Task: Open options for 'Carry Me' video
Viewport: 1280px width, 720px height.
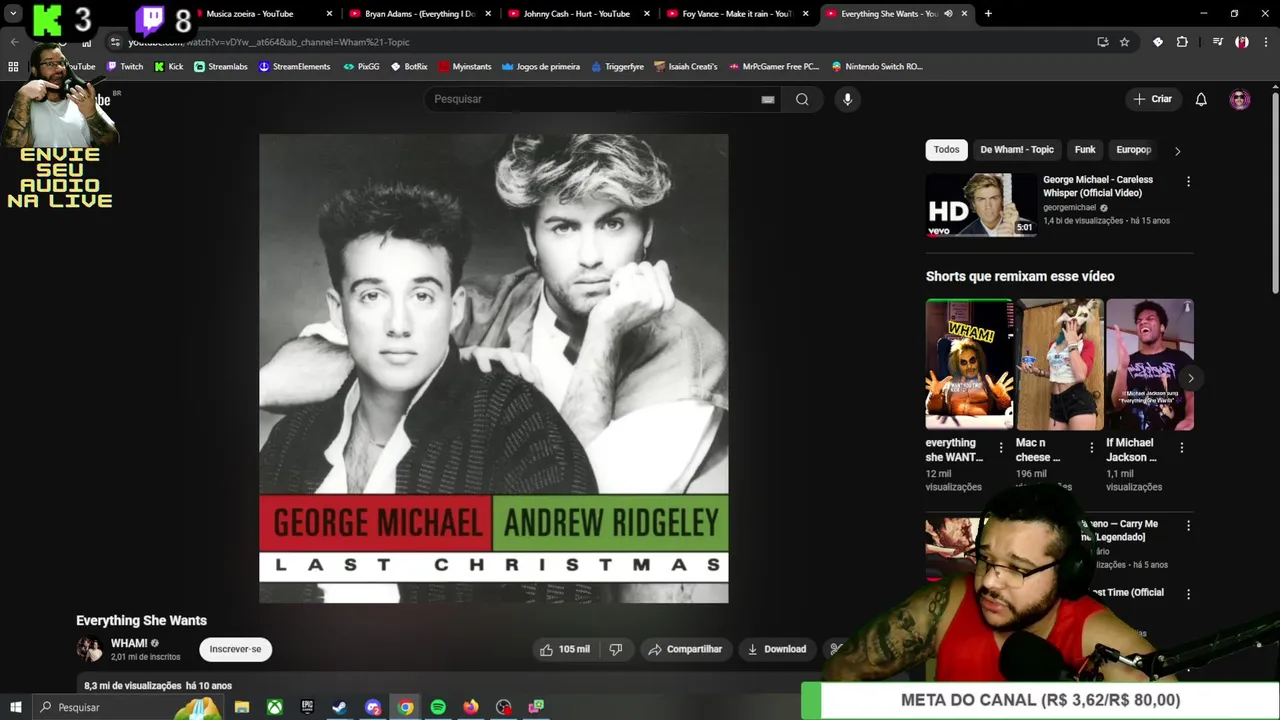Action: pos(1188,525)
